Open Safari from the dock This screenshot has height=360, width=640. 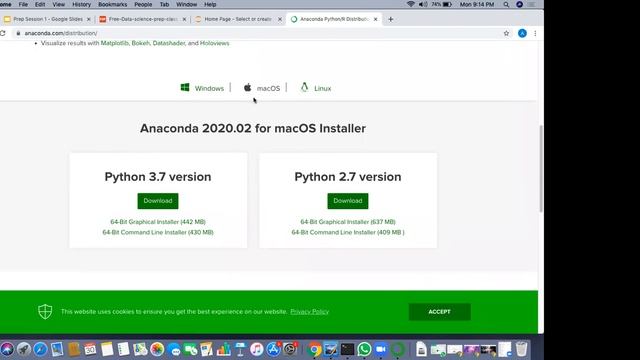pyautogui.click(x=40, y=349)
